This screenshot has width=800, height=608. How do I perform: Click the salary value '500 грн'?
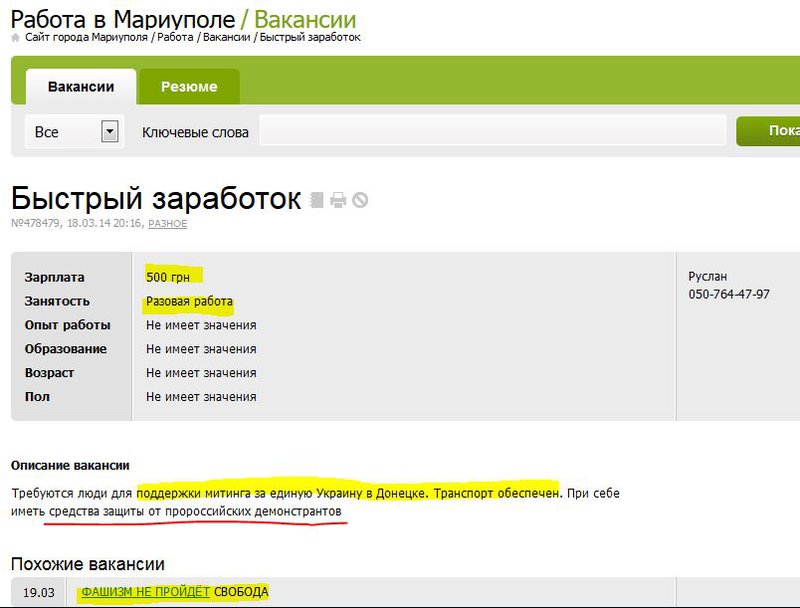168,277
